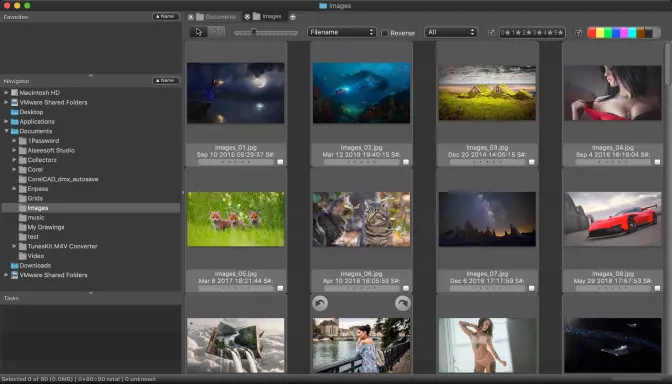The width and height of the screenshot is (672, 384).
Task: Click the Name sort button in Favorites
Action: point(165,16)
